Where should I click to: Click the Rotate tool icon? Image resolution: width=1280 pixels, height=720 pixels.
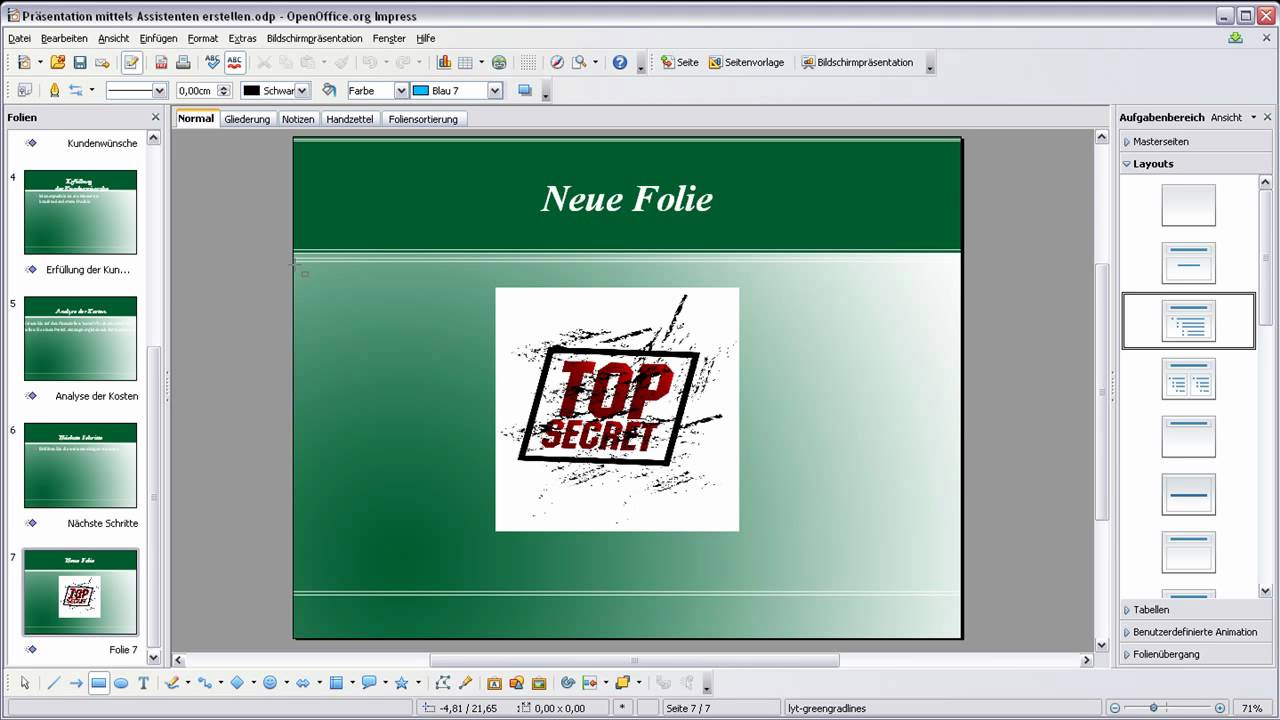point(568,683)
